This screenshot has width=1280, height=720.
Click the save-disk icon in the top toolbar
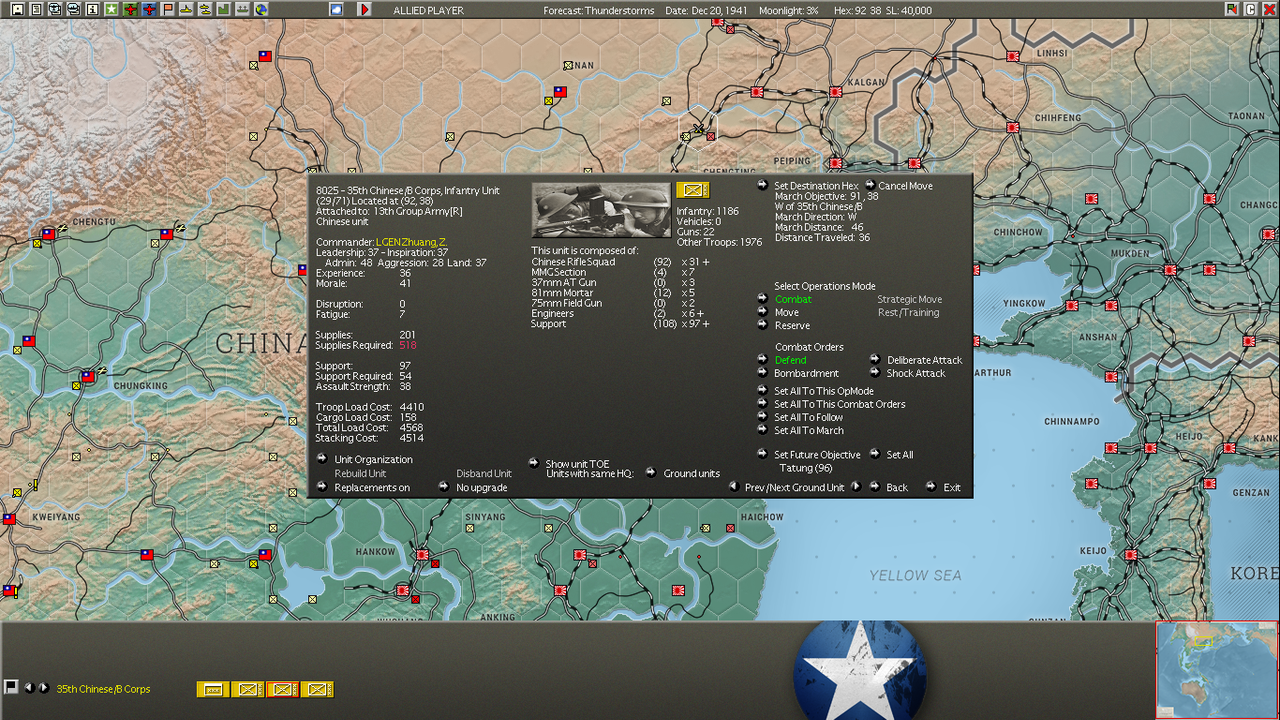click(18, 9)
